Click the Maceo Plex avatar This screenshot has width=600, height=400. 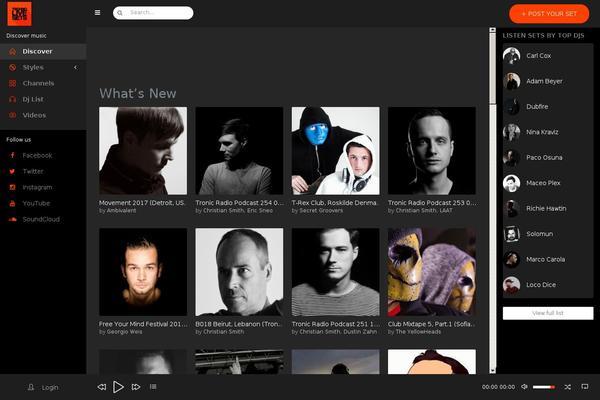(x=512, y=183)
